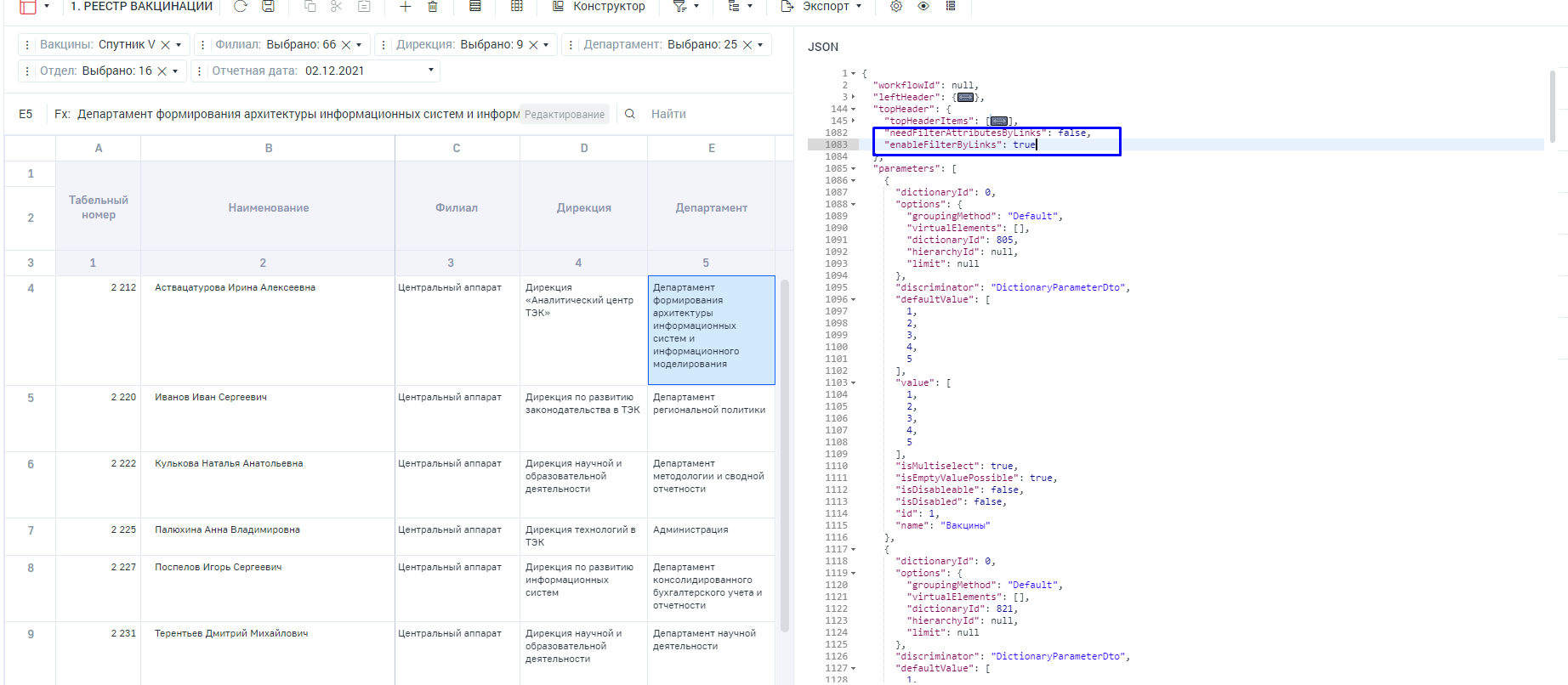Expand the Вакцины filter dropdown arrow
1568x685 pixels.
point(179,45)
